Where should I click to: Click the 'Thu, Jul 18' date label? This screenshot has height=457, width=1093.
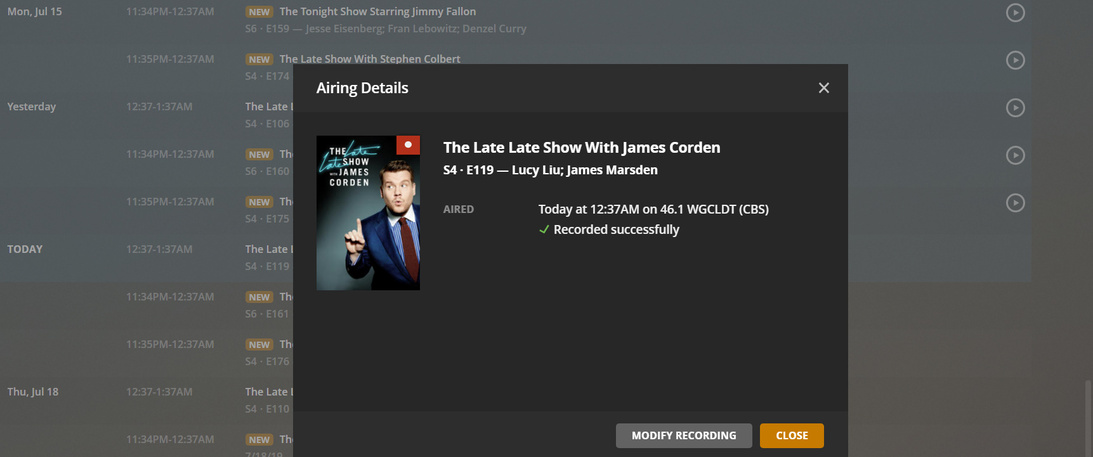point(33,392)
